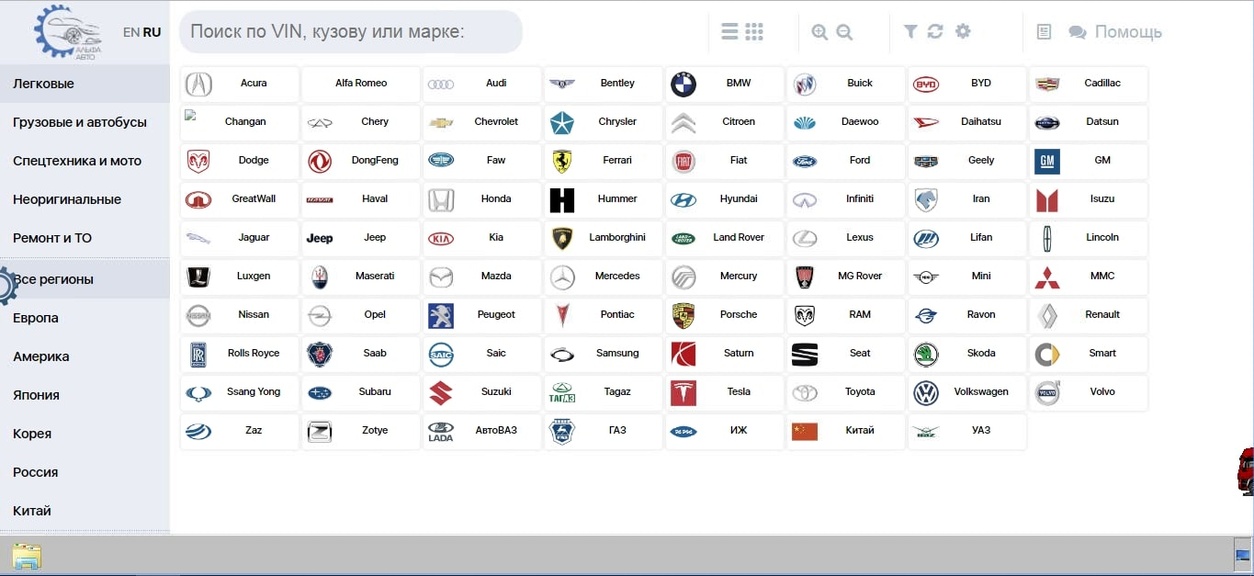Viewport: 1254px width, 576px height.
Task: Open the Suzuki brand logo
Action: click(440, 393)
